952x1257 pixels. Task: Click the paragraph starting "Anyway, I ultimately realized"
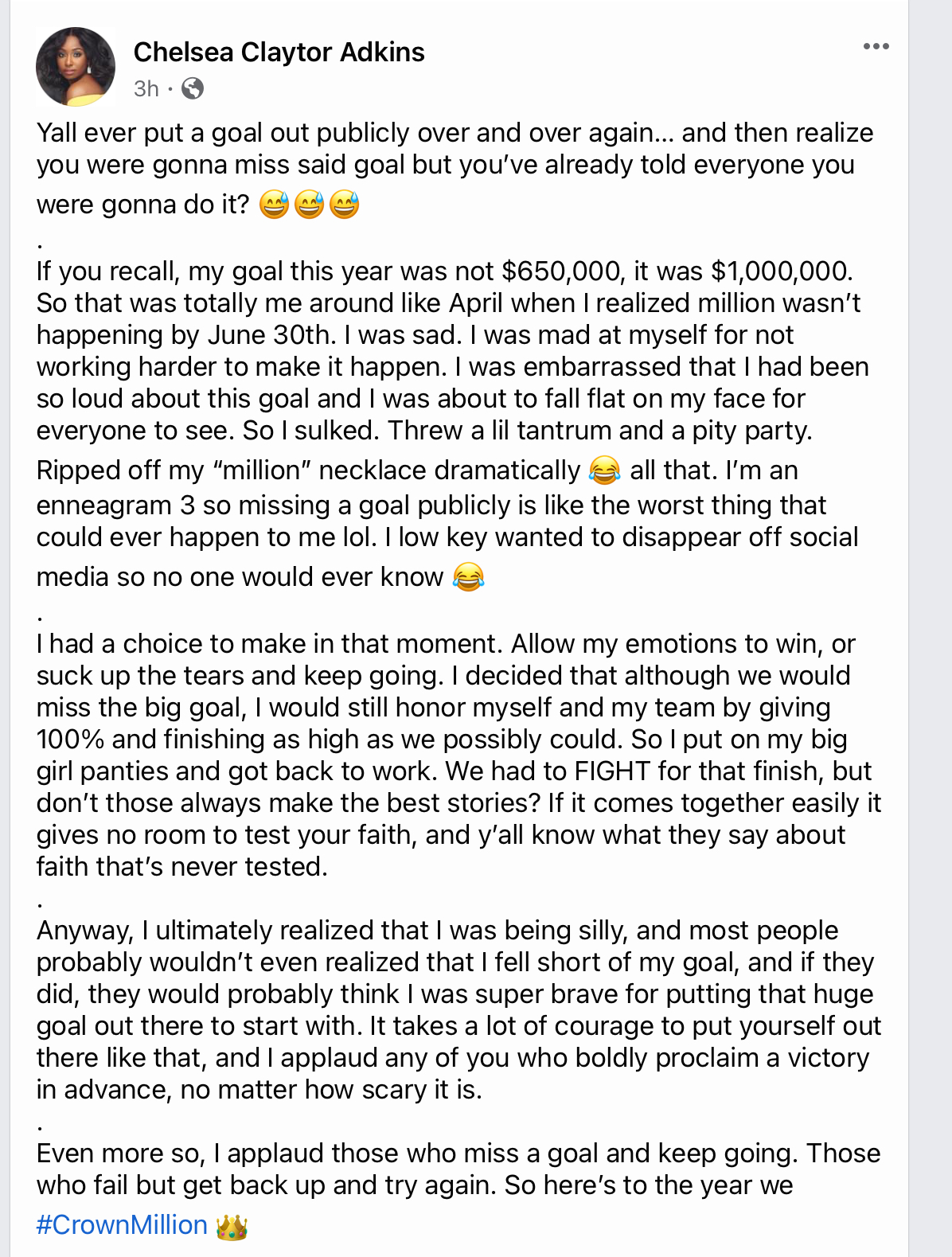[458, 1009]
